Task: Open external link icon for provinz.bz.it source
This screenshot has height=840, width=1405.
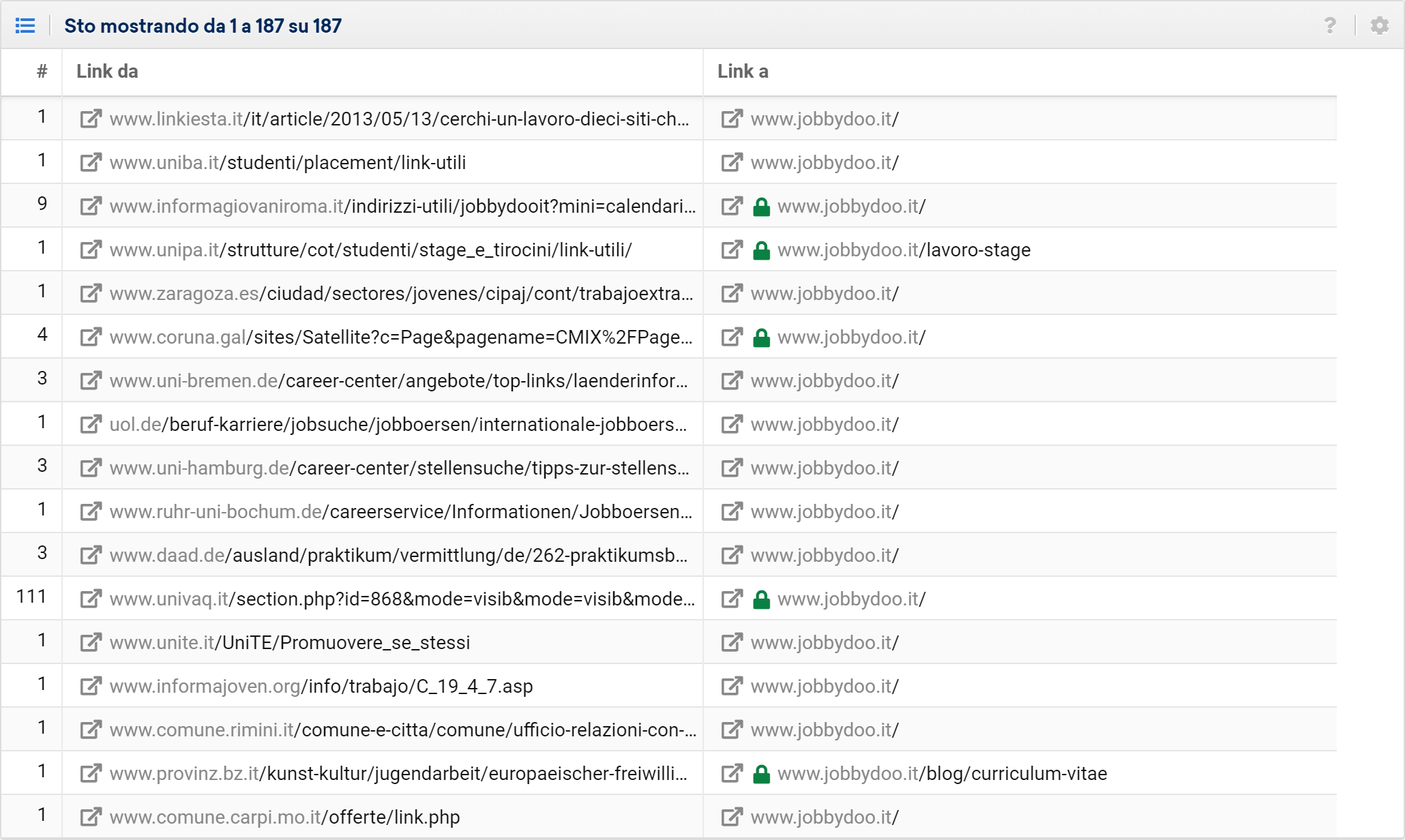Action: point(91,773)
